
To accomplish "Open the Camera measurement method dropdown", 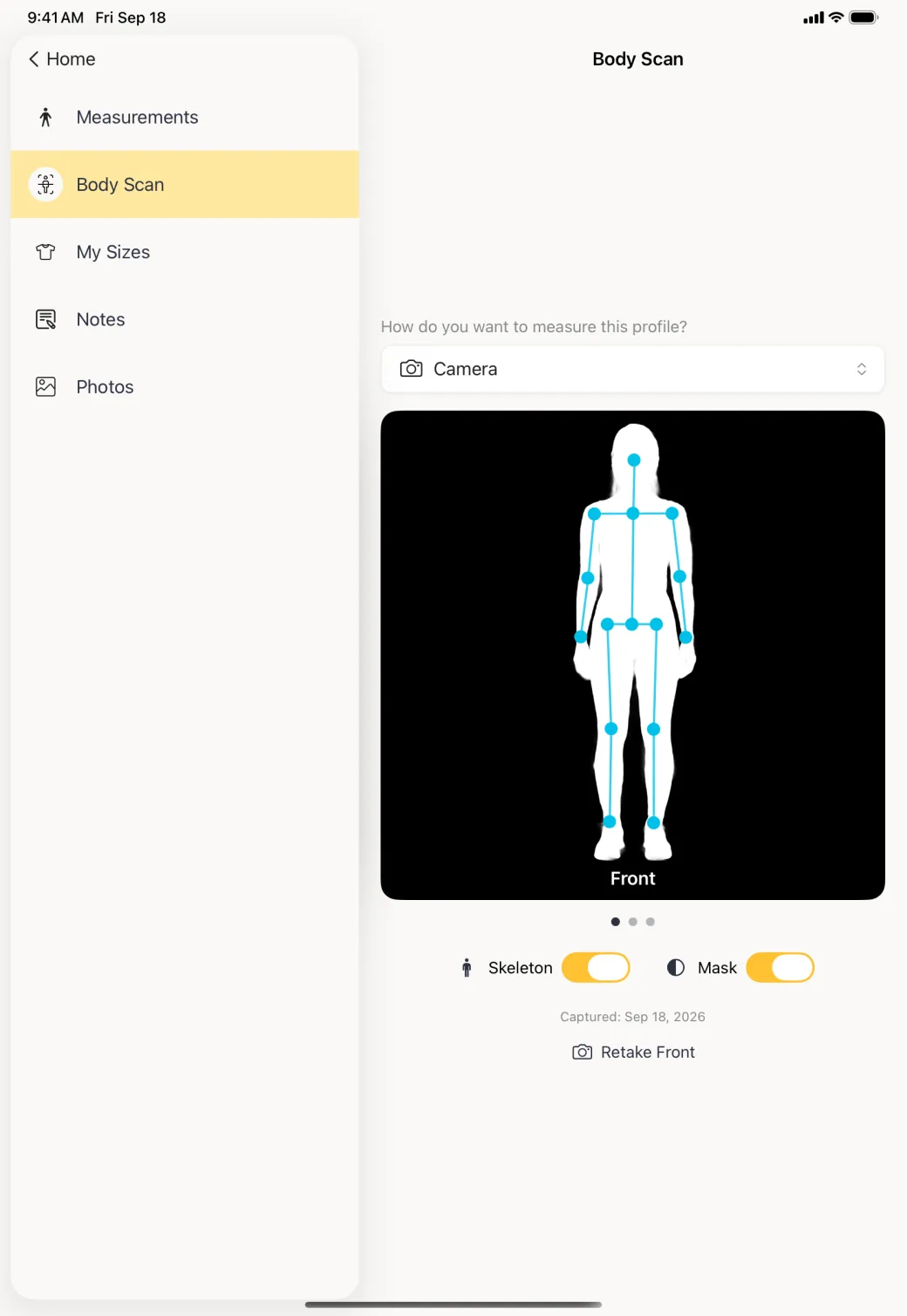I will point(633,369).
